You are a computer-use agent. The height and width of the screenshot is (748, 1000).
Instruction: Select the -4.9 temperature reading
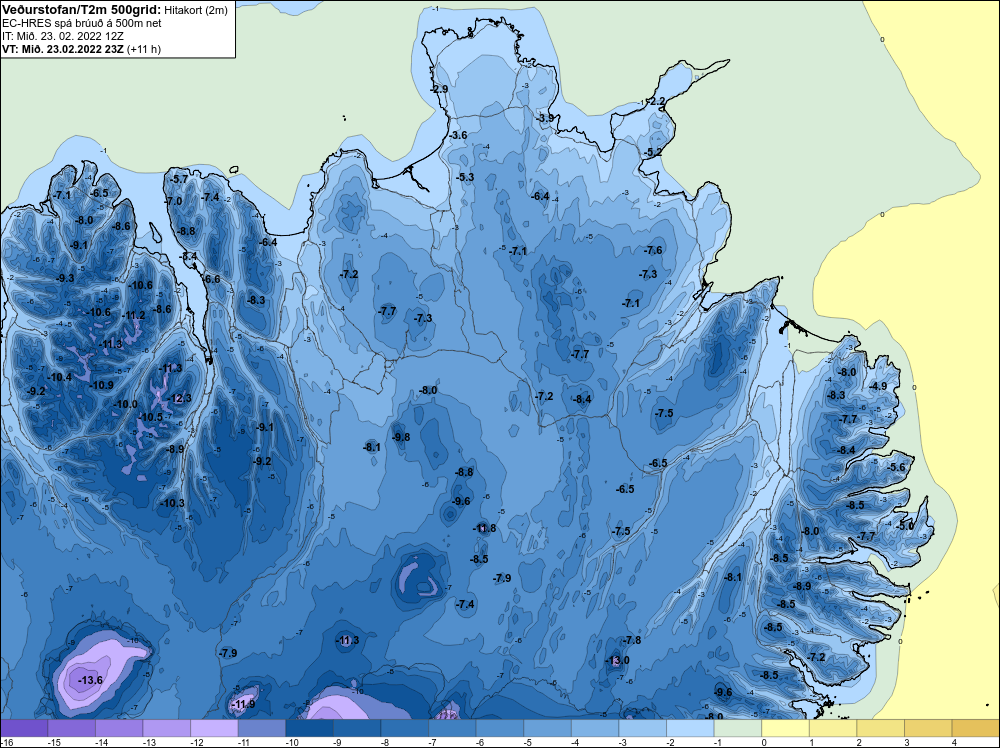click(x=878, y=386)
